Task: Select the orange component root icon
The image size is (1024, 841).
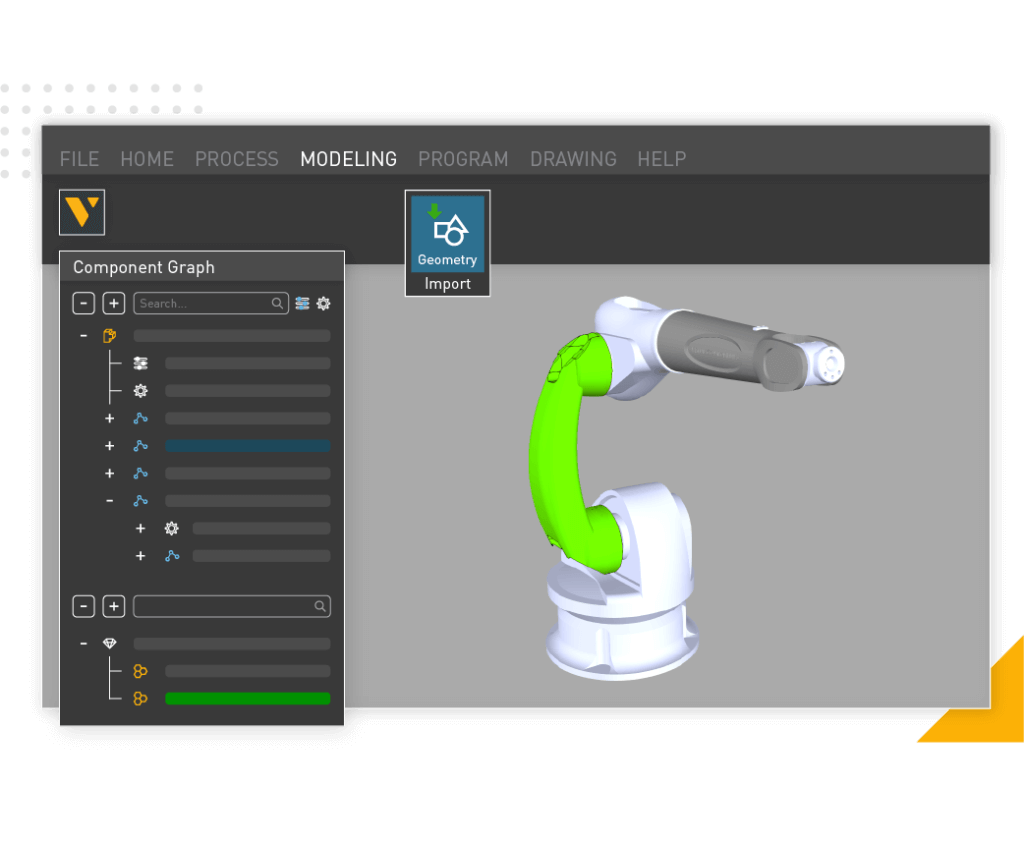Action: pyautogui.click(x=110, y=336)
